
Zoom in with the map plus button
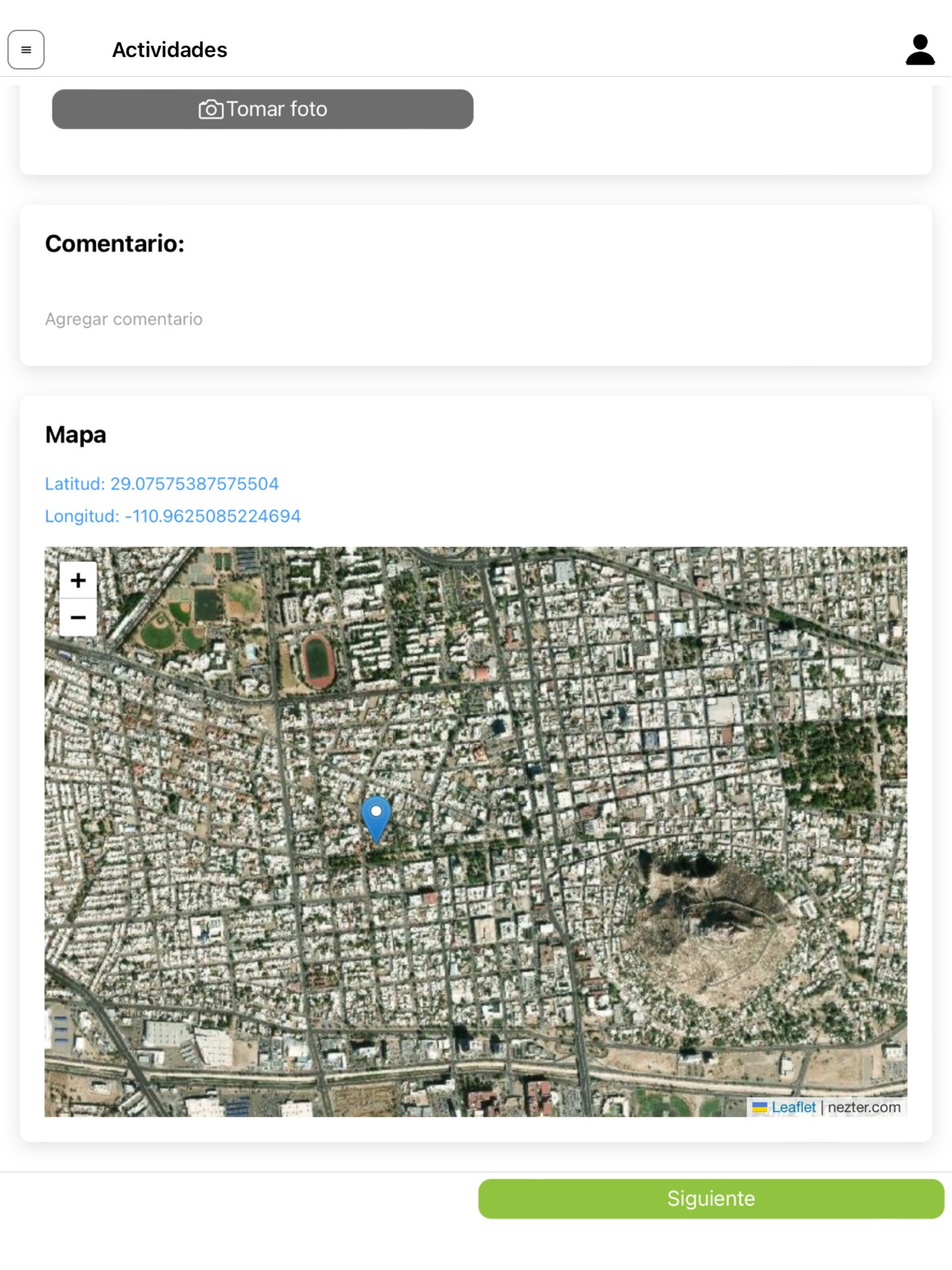pyautogui.click(x=78, y=581)
